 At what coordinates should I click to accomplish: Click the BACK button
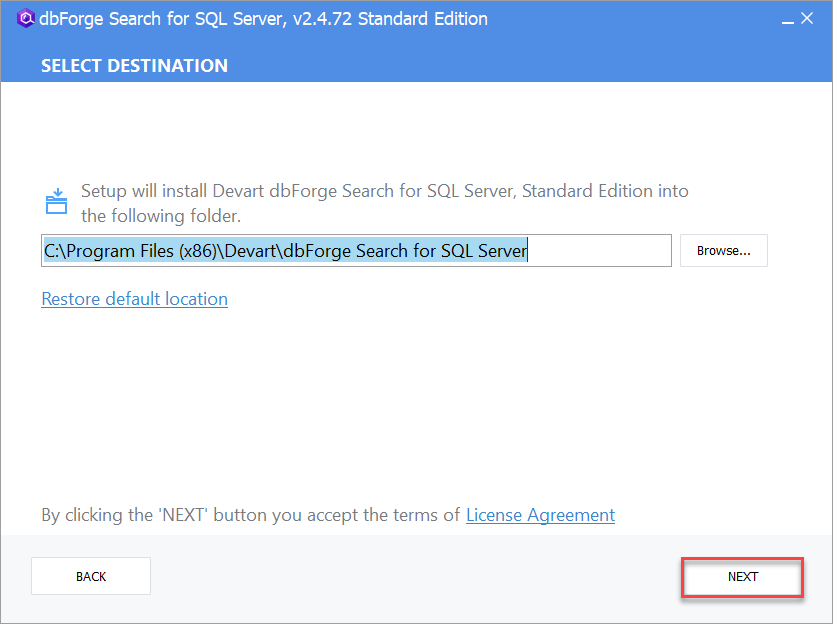coord(91,576)
